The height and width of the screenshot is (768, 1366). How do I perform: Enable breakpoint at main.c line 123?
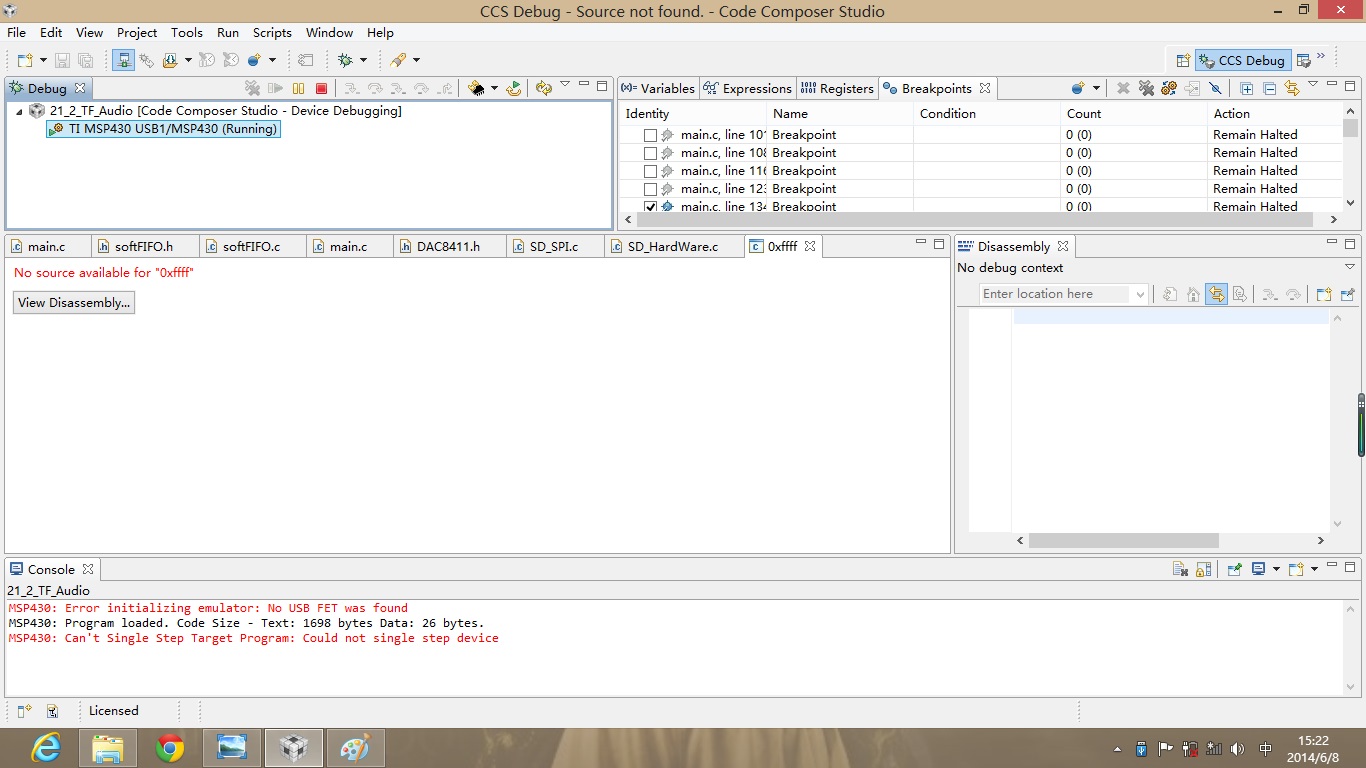tap(650, 189)
